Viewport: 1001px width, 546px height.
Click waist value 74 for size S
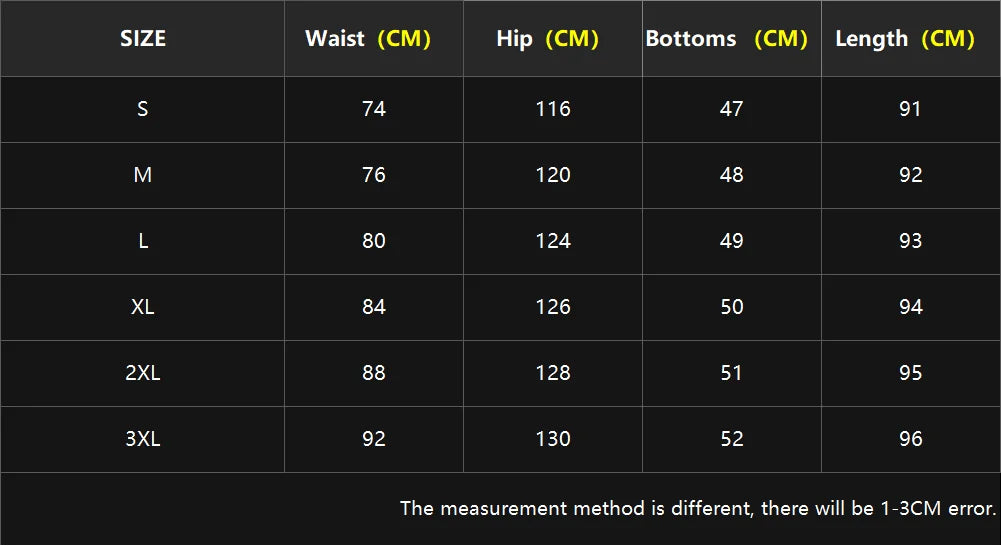click(374, 109)
